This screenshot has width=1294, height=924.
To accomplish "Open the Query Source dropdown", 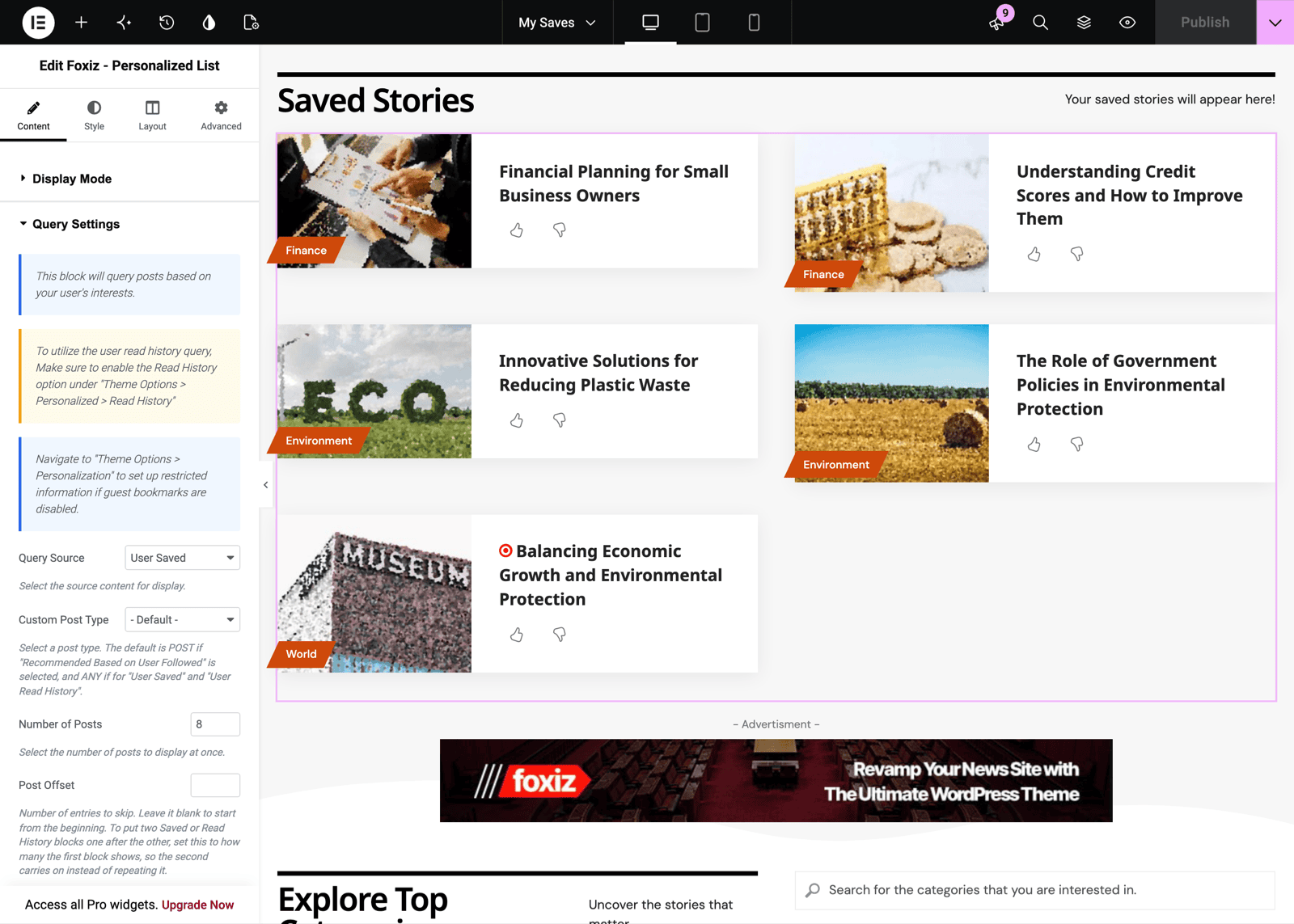I will [183, 558].
